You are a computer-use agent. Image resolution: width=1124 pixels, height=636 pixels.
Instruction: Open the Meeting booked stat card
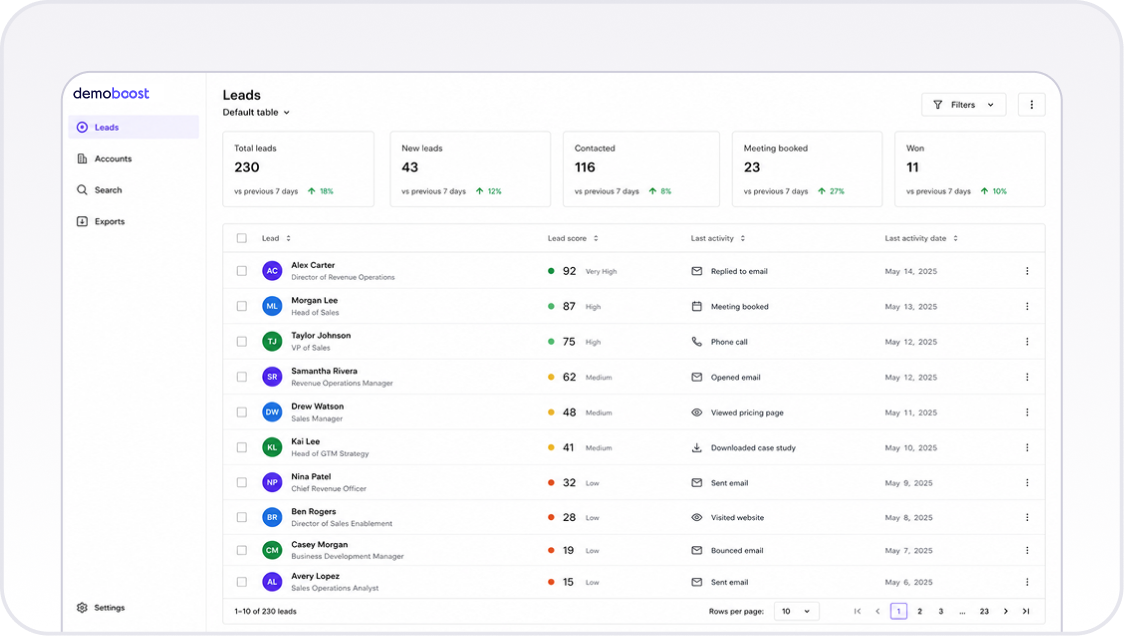pos(807,169)
